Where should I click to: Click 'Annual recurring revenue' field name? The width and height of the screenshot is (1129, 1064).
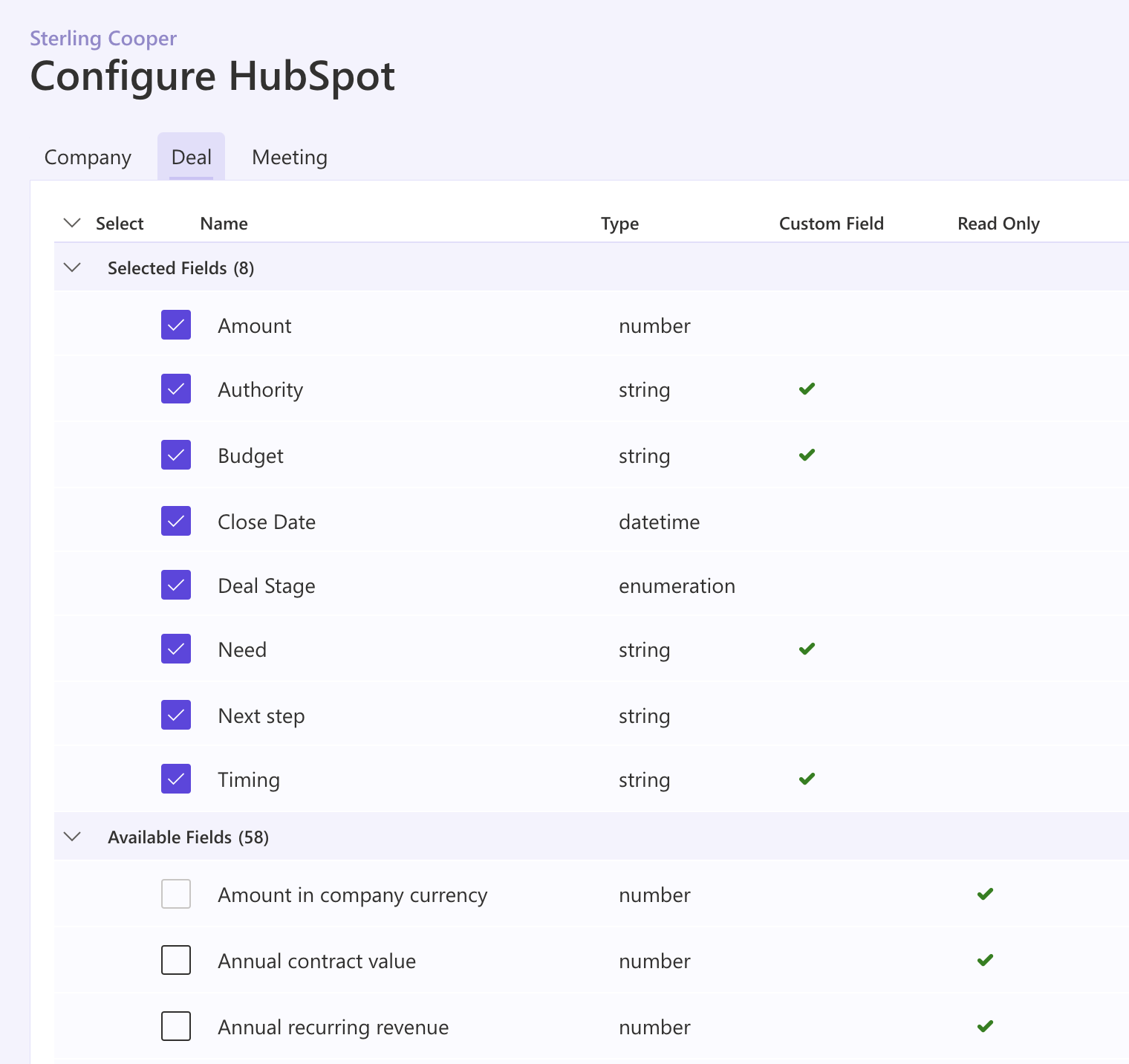334,1028
